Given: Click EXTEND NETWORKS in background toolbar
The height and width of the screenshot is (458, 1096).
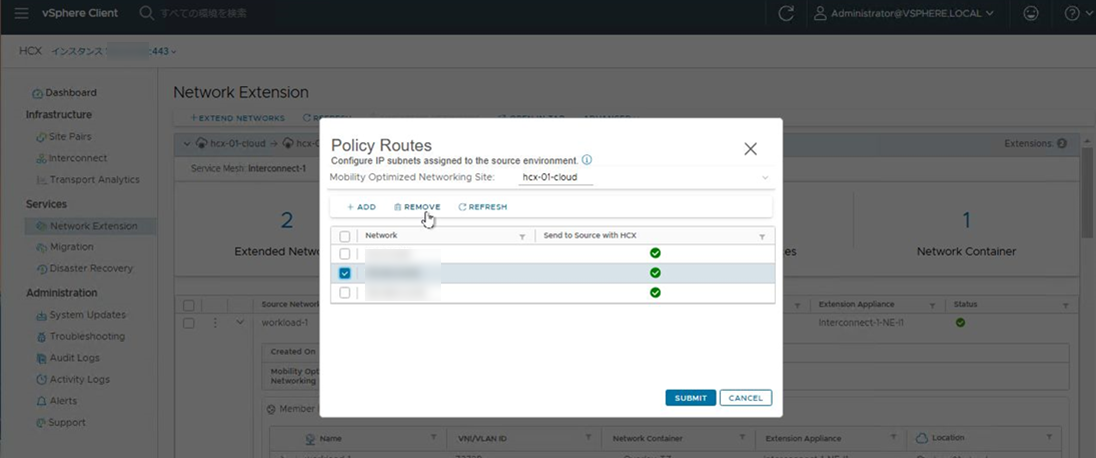Looking at the screenshot, I should [x=238, y=118].
